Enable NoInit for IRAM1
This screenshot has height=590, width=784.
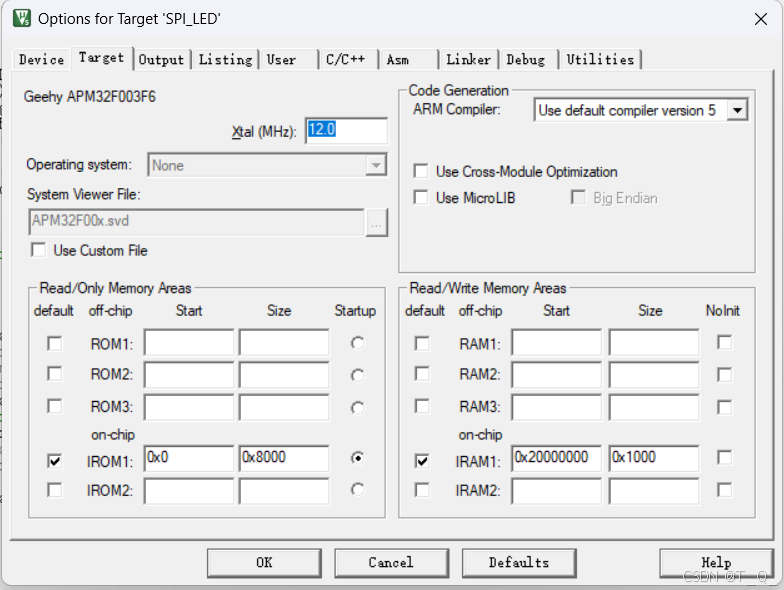[724, 457]
